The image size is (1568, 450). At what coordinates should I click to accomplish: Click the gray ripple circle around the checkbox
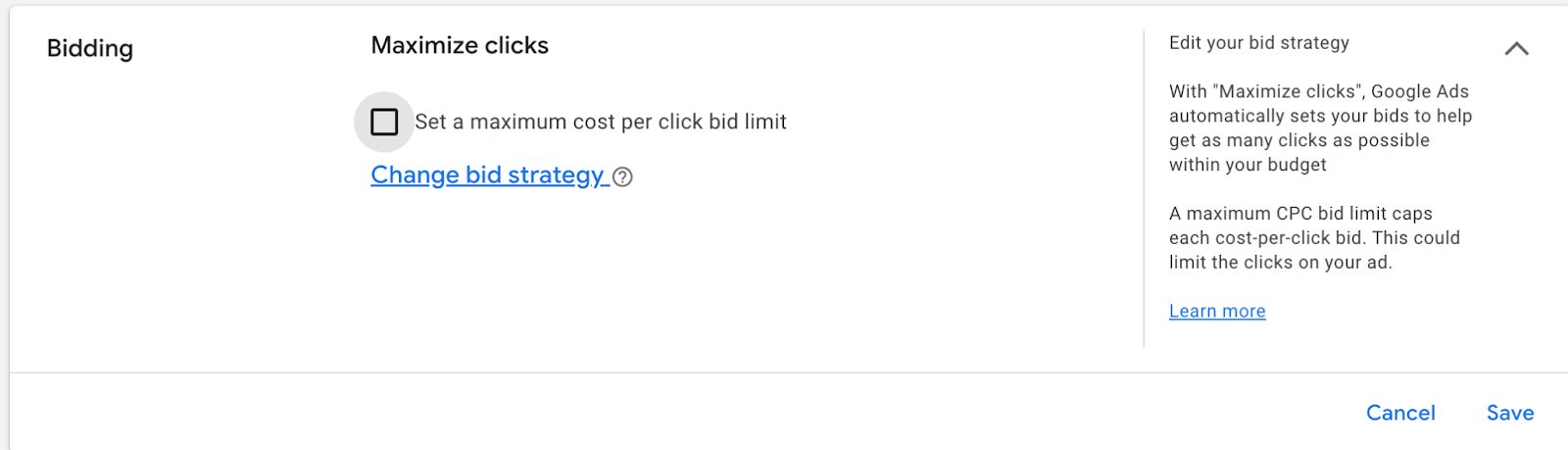coord(384,122)
